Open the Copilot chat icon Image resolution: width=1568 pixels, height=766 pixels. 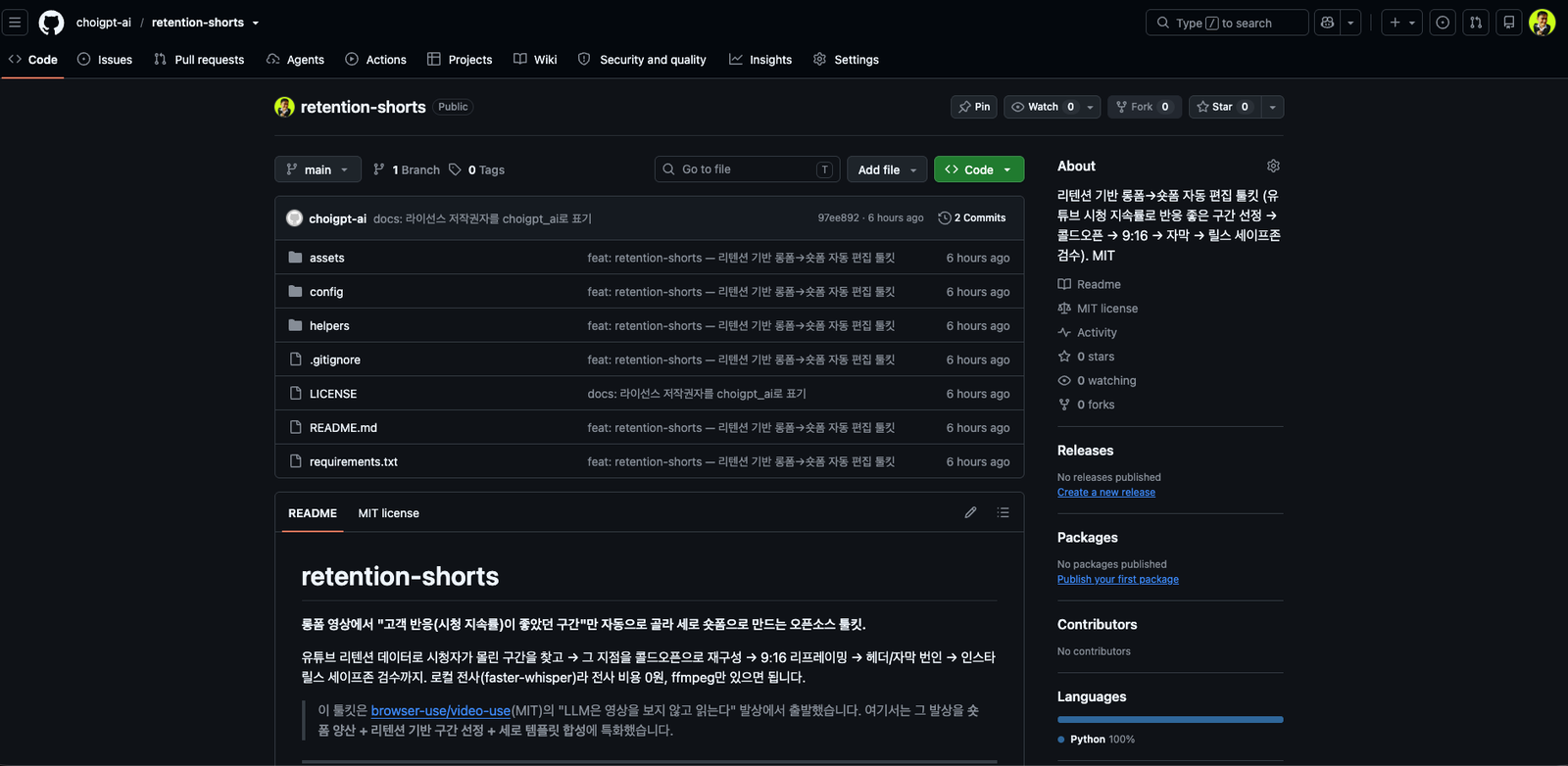coord(1328,23)
